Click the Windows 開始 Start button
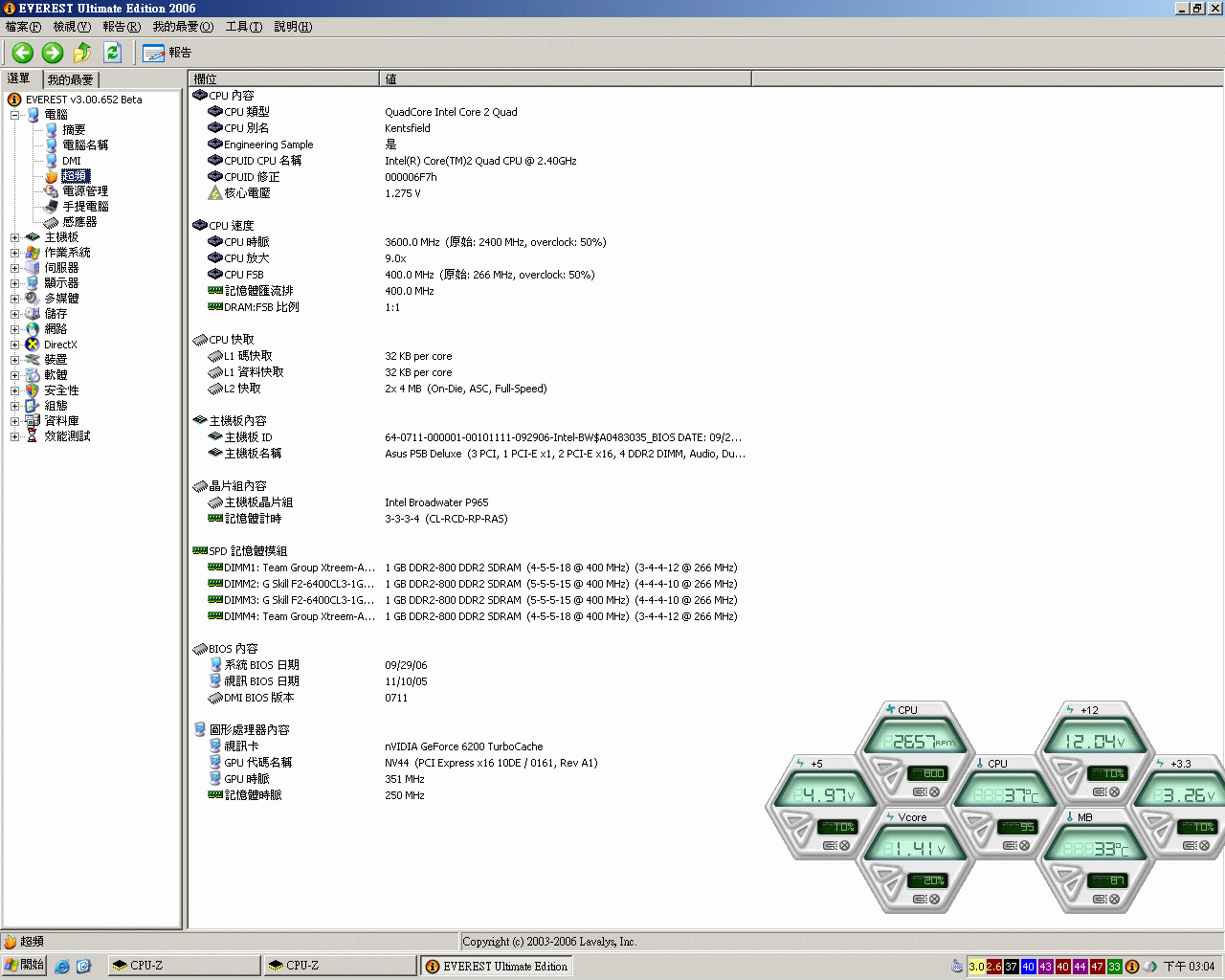 24,966
